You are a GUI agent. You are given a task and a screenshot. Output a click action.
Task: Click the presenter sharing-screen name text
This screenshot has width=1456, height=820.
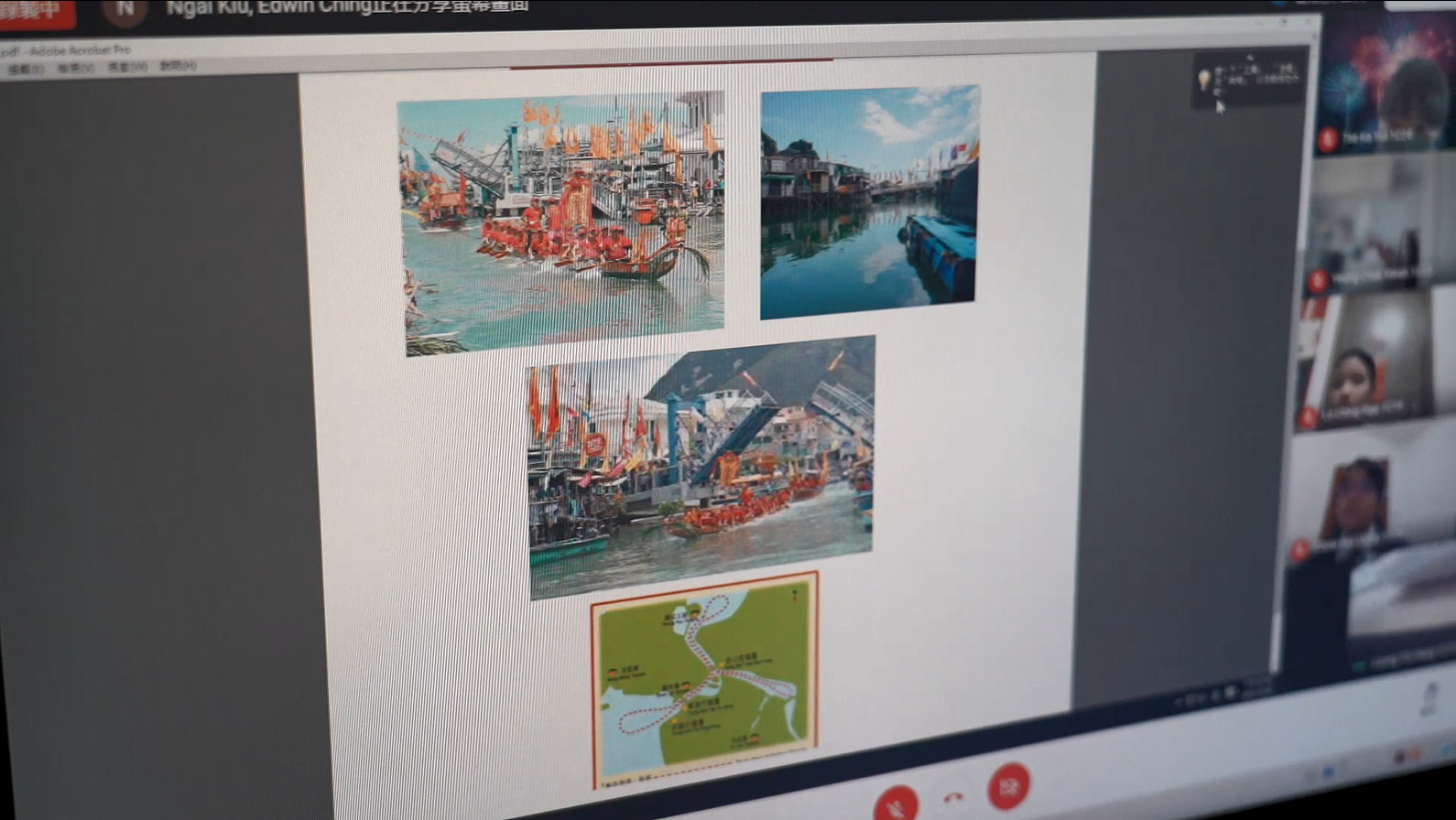tap(347, 5)
